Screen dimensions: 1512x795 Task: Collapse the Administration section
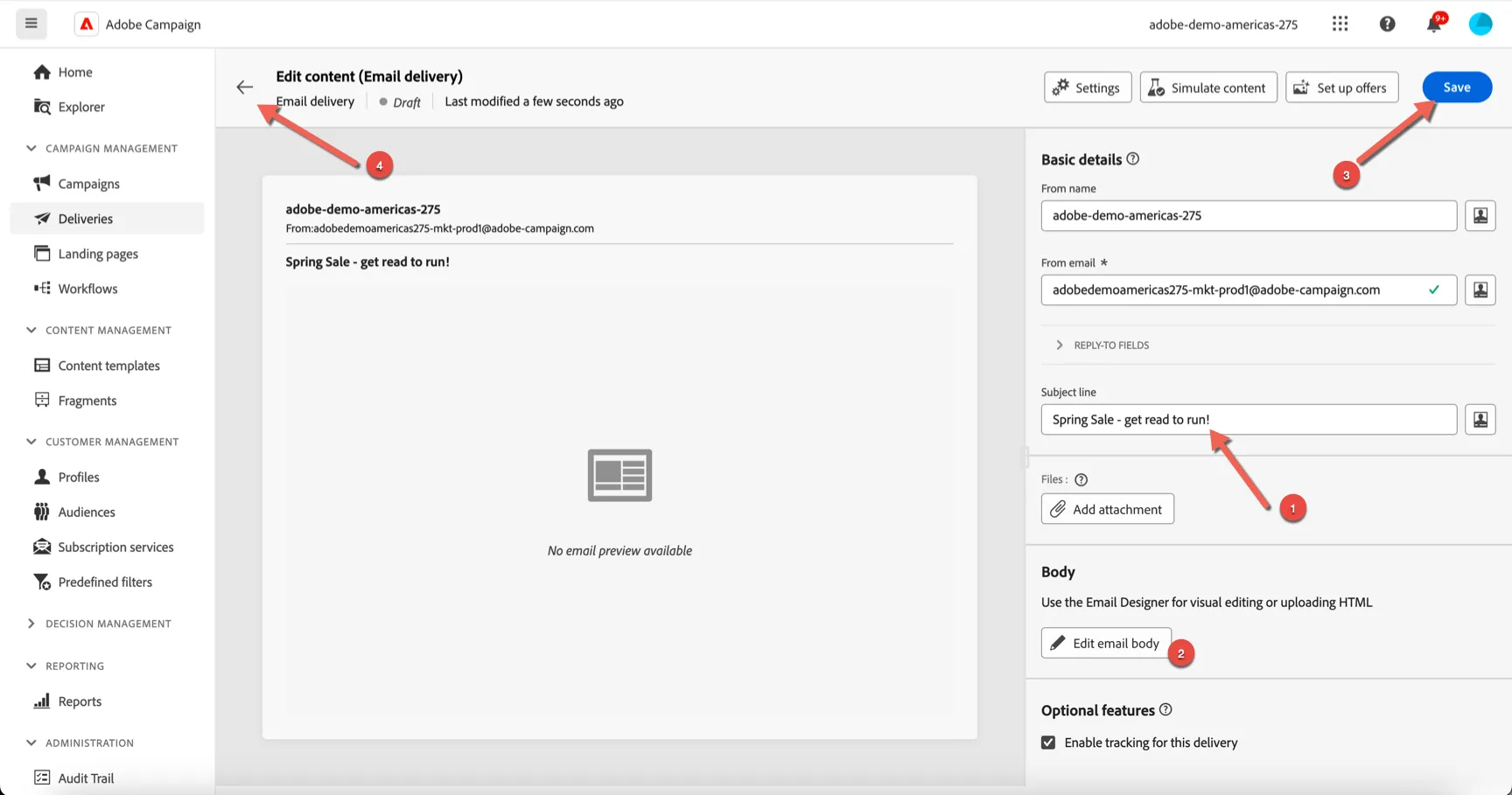point(31,743)
